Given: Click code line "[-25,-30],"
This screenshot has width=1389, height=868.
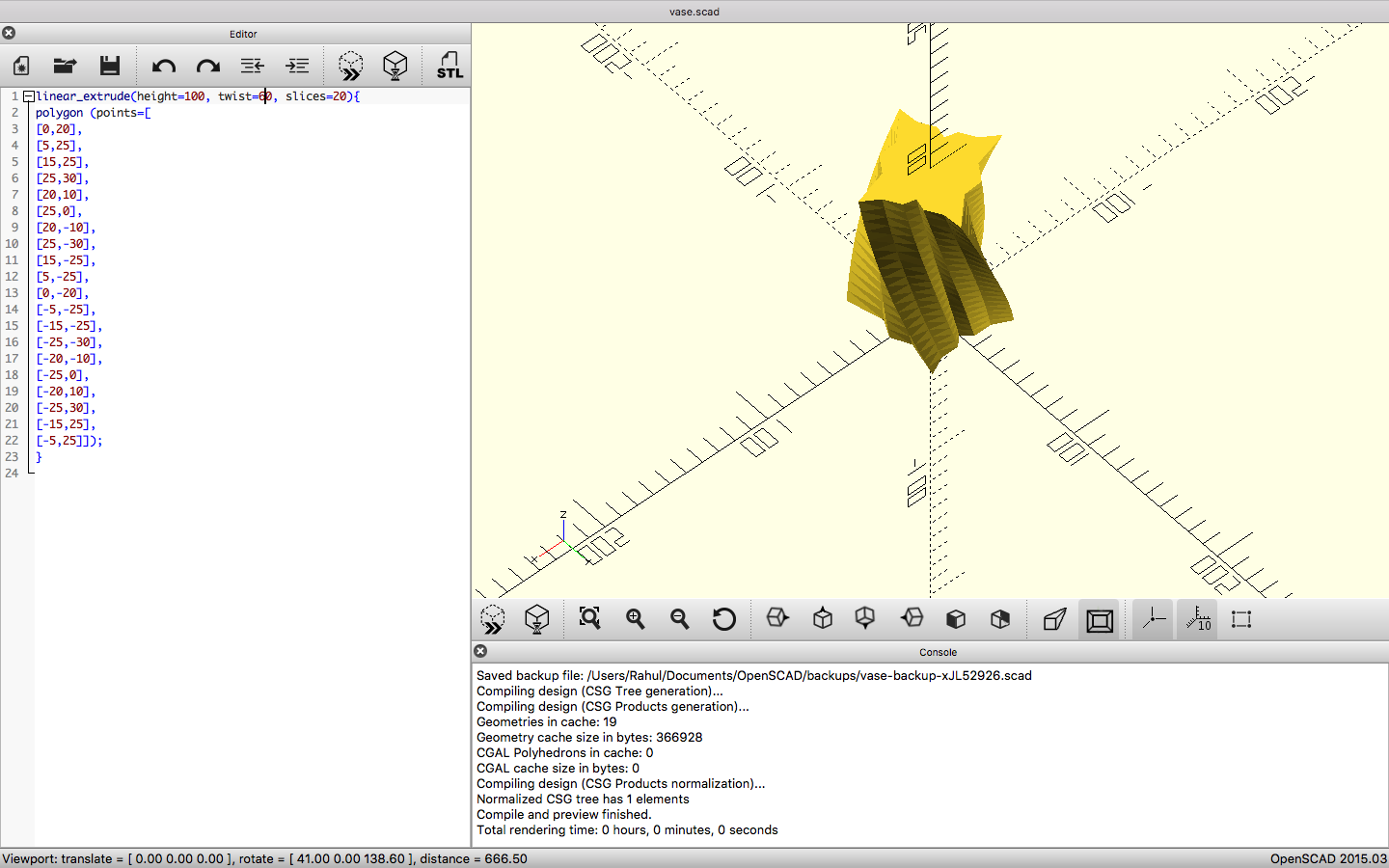Looking at the screenshot, I should (x=68, y=342).
